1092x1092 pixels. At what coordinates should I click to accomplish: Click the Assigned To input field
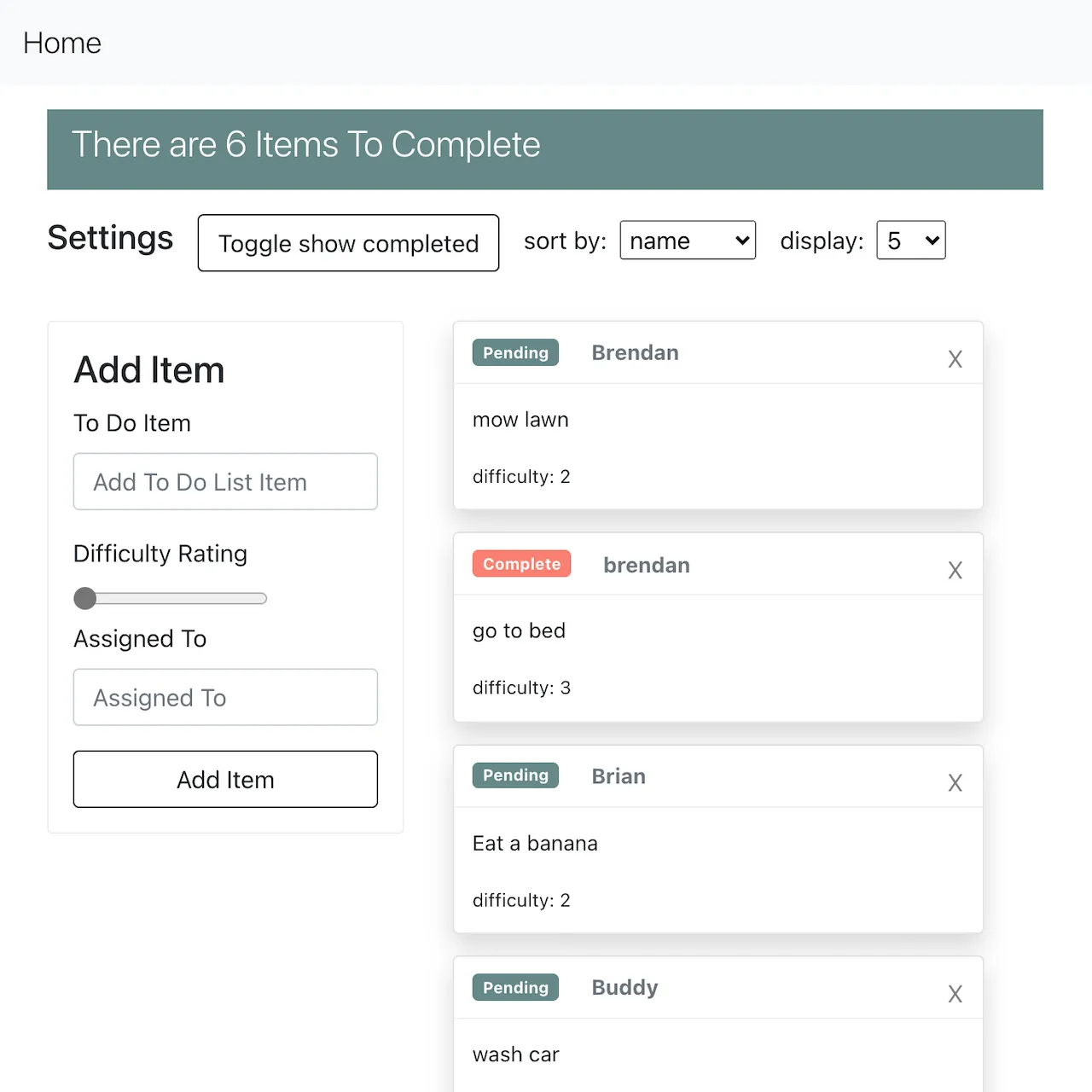225,697
